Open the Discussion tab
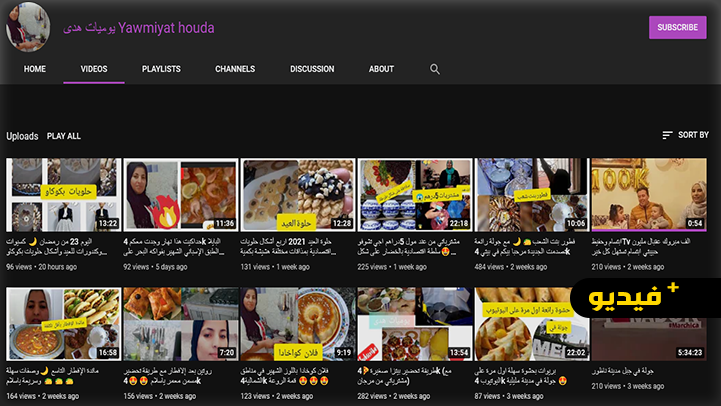The image size is (721, 406). click(312, 69)
